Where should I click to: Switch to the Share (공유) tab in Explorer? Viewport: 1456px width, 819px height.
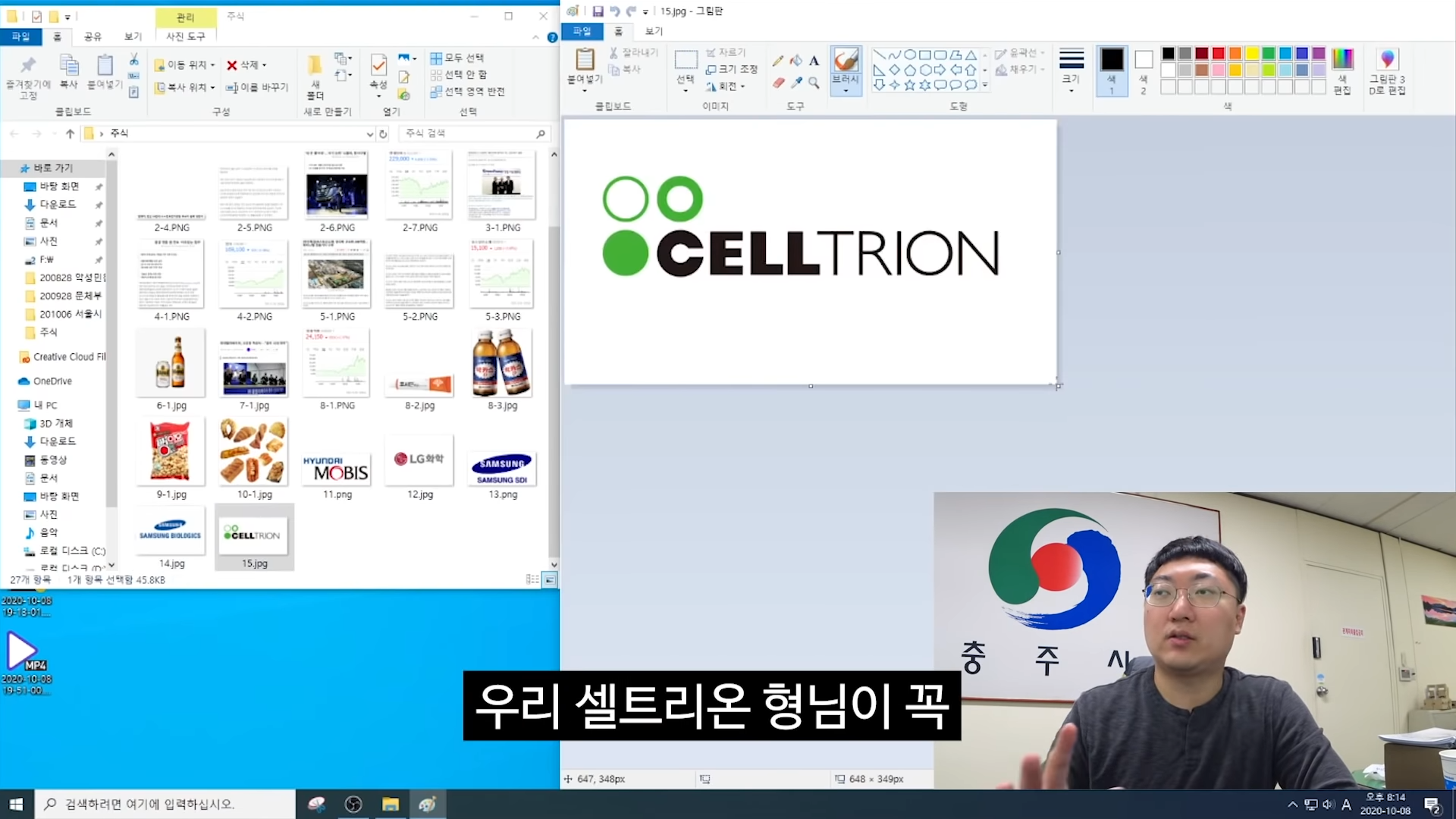coord(93,36)
